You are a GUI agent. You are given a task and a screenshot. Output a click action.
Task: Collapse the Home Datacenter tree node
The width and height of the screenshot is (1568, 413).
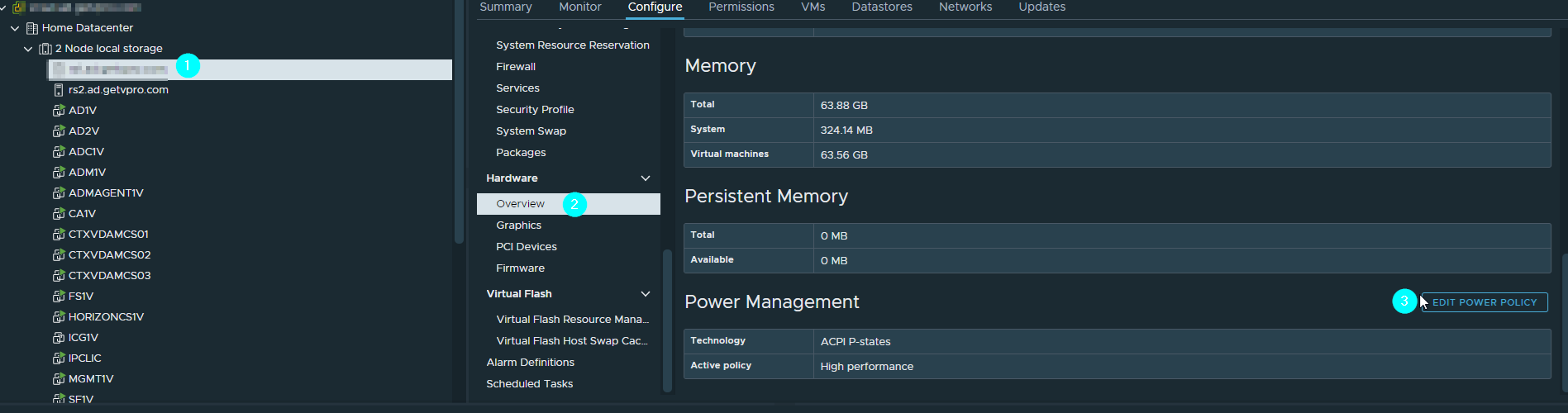15,28
